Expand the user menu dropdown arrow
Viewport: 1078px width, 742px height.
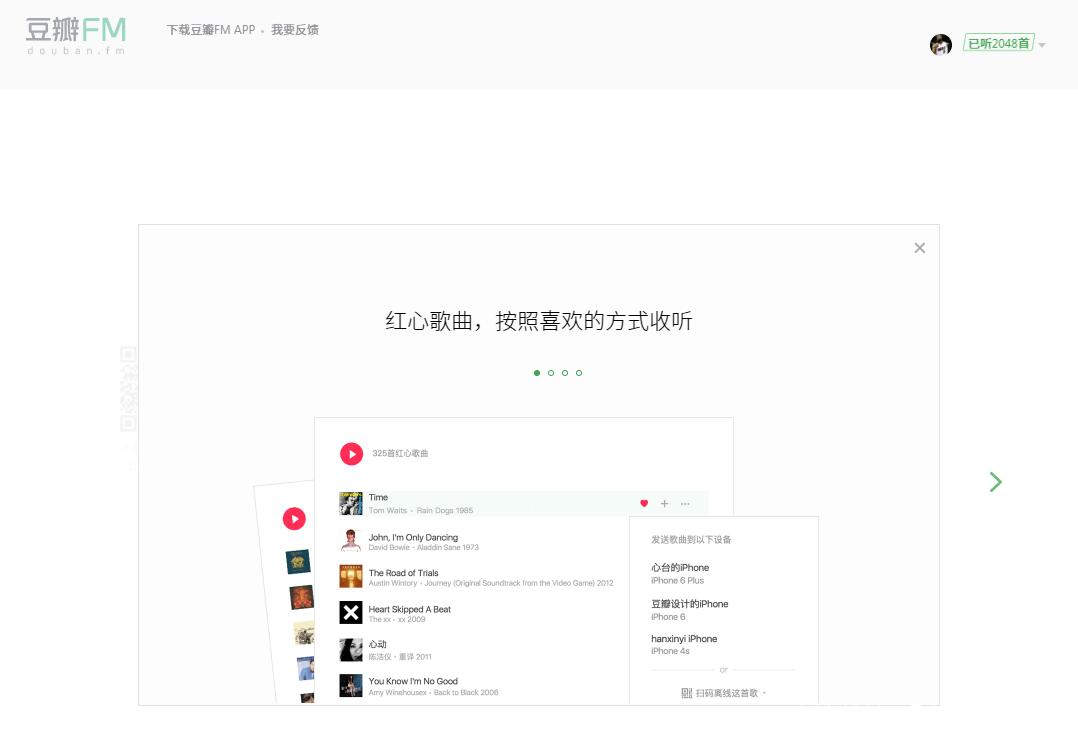tap(1042, 45)
